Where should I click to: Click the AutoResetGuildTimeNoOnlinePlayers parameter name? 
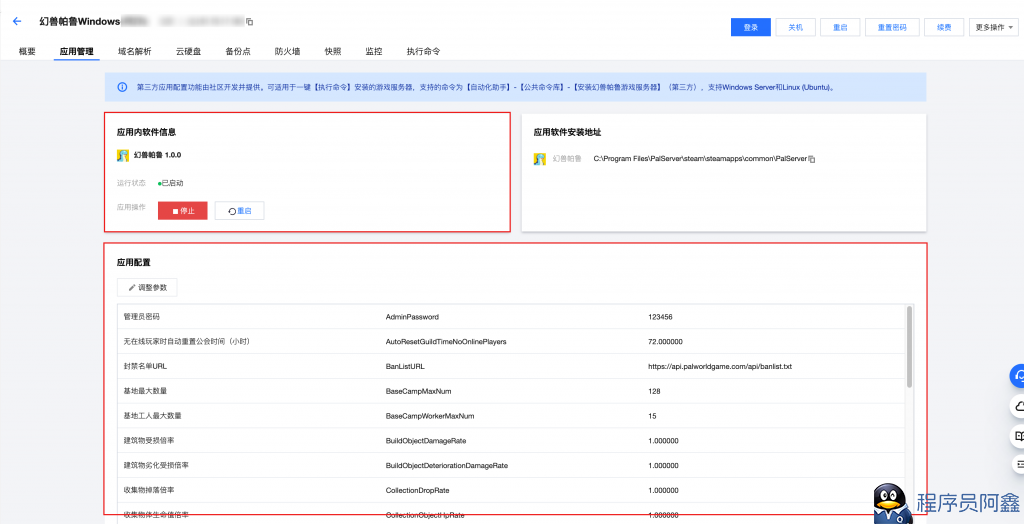point(446,342)
